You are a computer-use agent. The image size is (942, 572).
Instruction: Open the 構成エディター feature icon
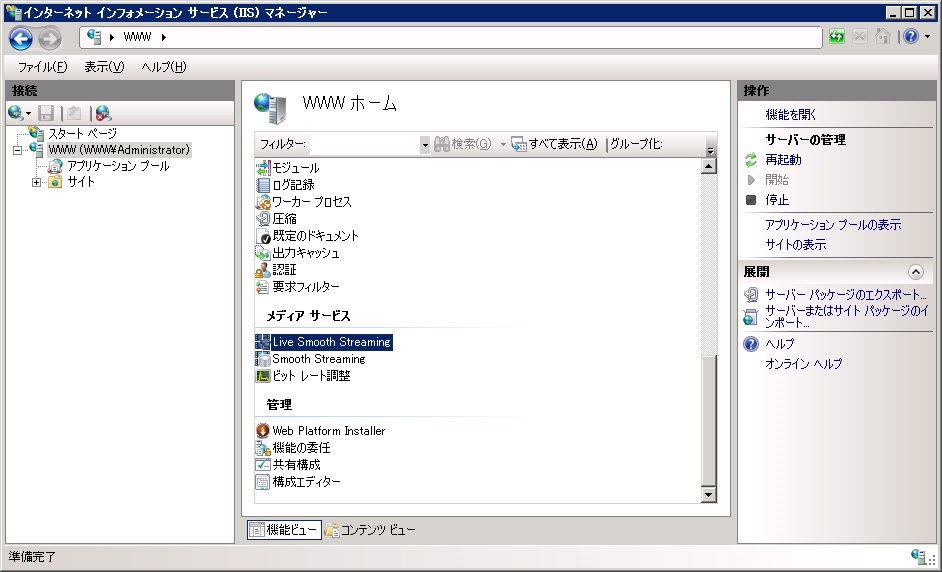point(263,482)
